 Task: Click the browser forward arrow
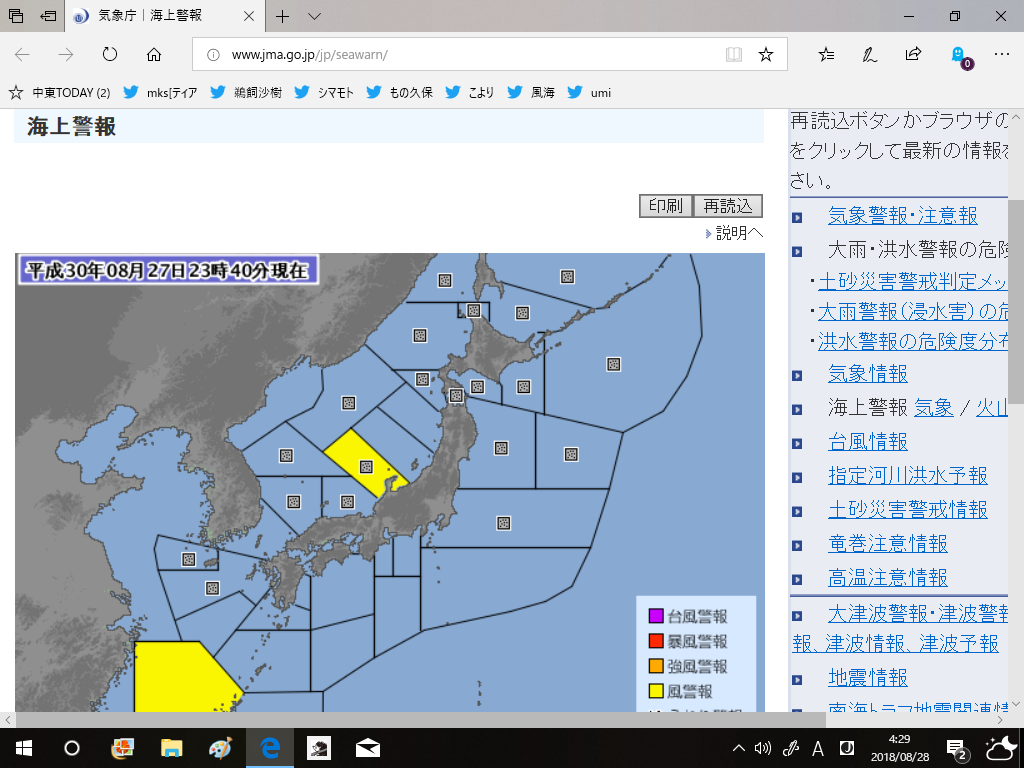point(66,54)
